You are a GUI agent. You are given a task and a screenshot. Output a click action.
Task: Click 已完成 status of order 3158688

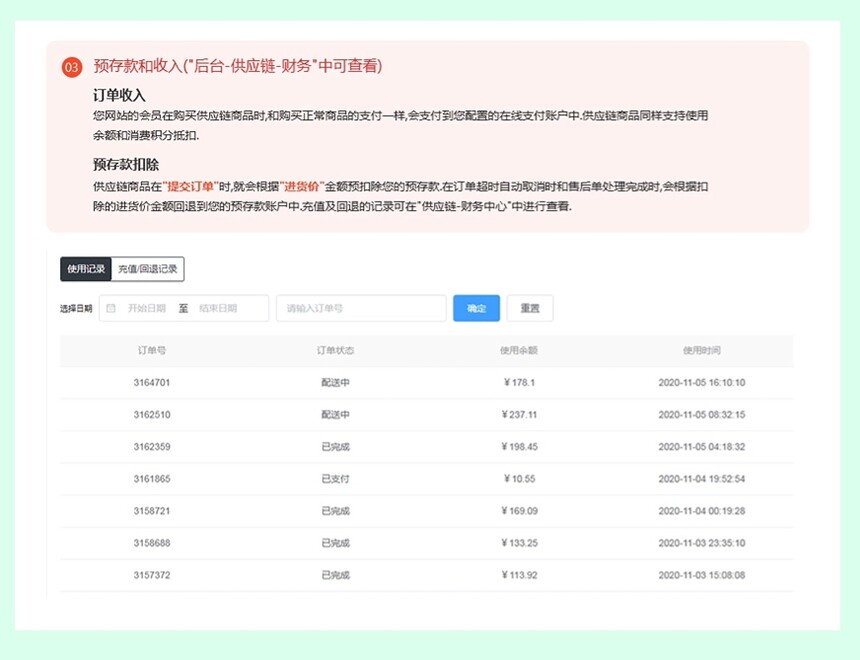click(335, 543)
